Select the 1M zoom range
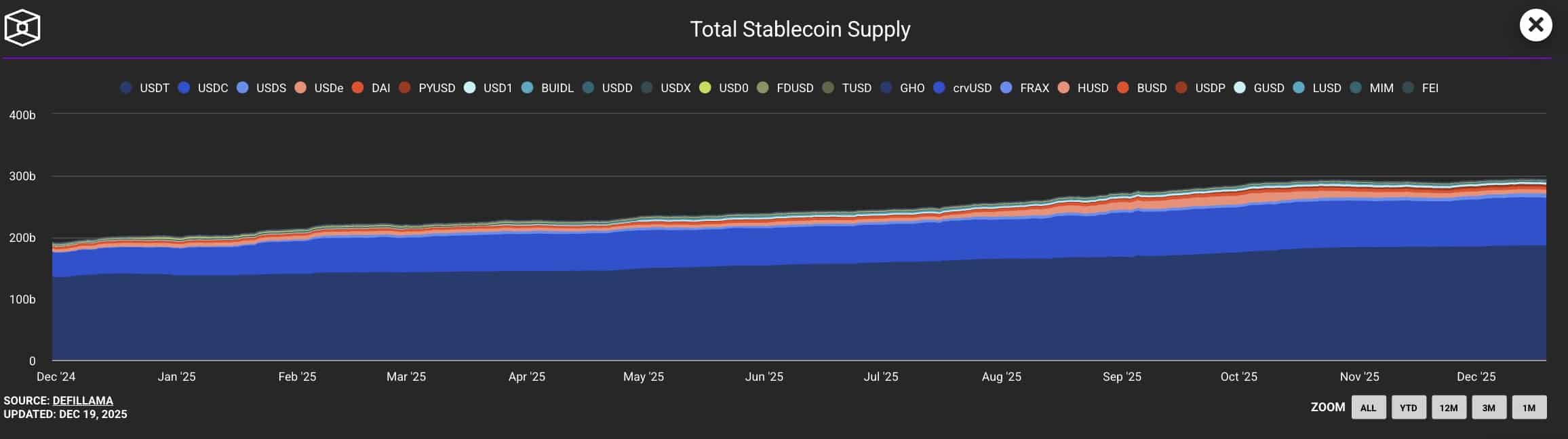Viewport: 1568px width, 439px height. click(1529, 408)
